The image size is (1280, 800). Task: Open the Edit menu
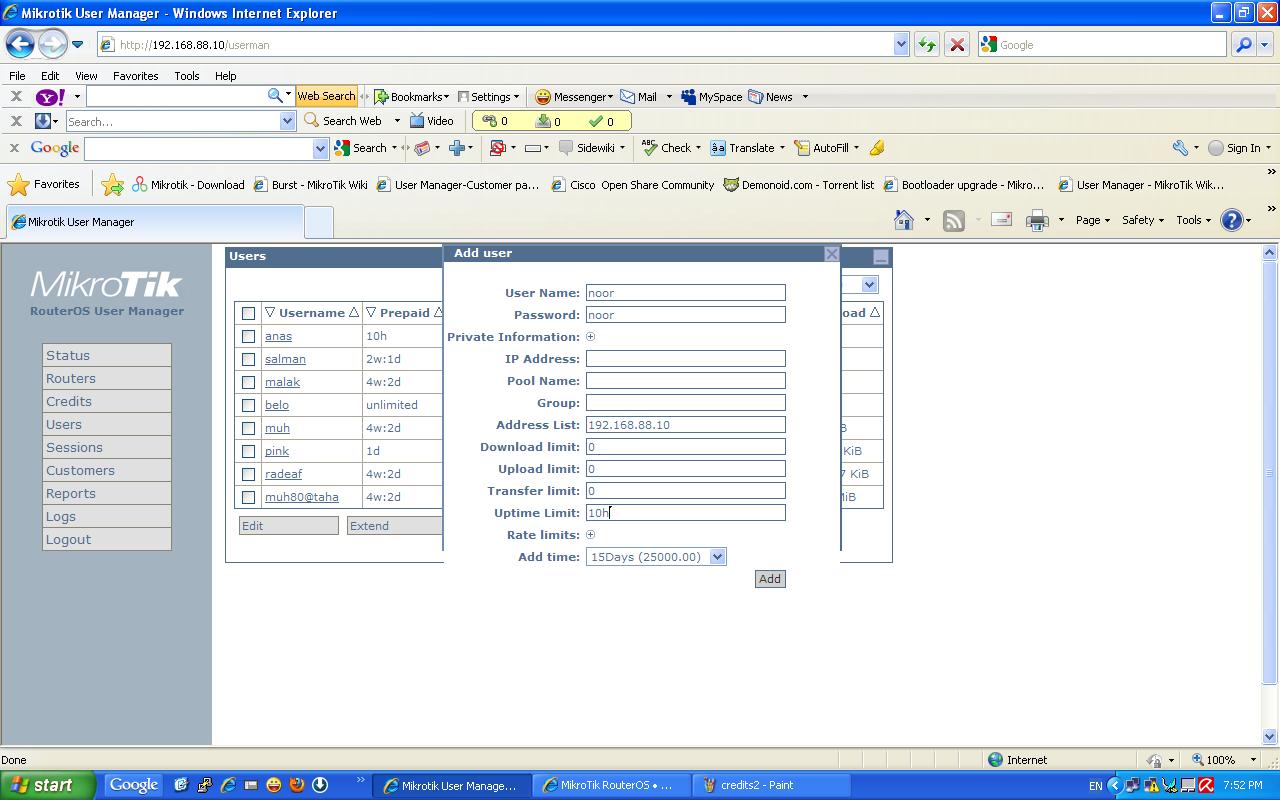click(x=50, y=76)
